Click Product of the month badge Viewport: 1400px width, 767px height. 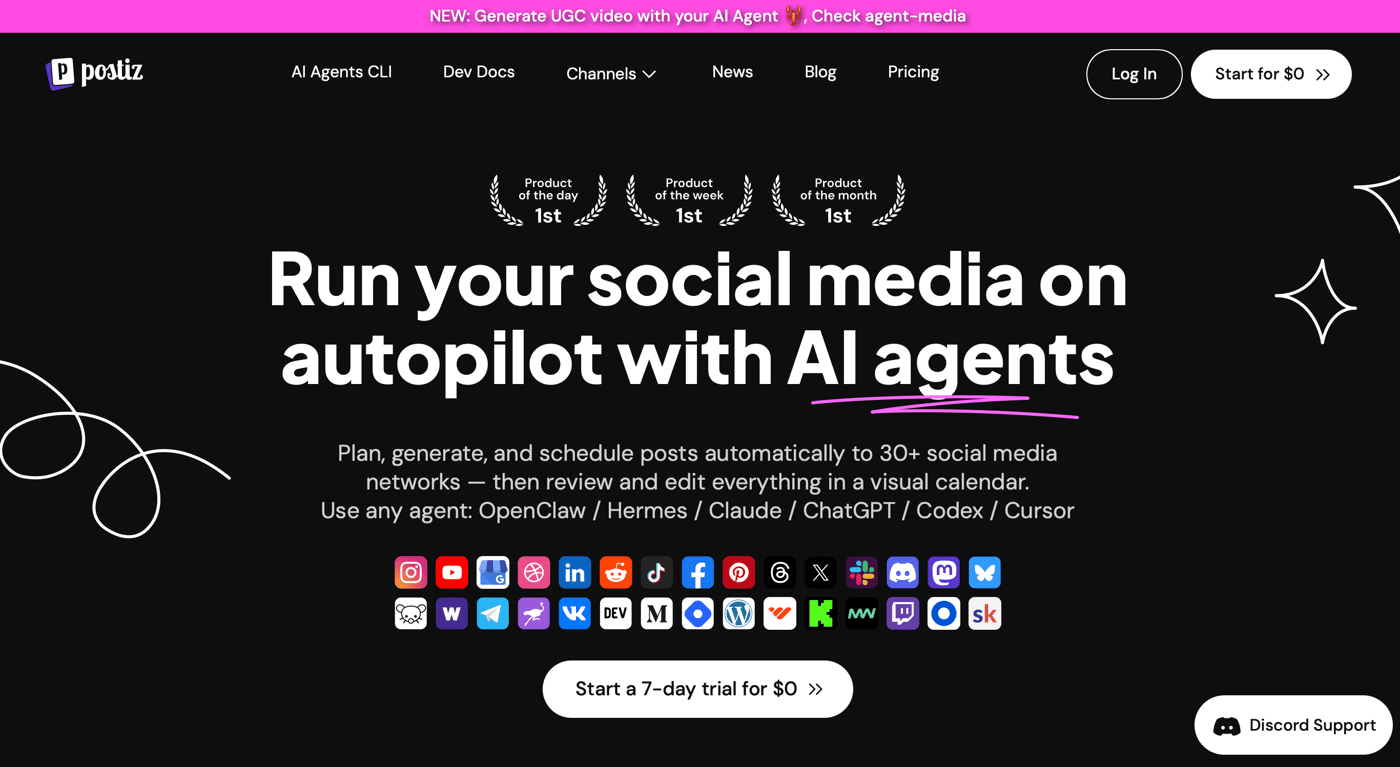coord(838,200)
